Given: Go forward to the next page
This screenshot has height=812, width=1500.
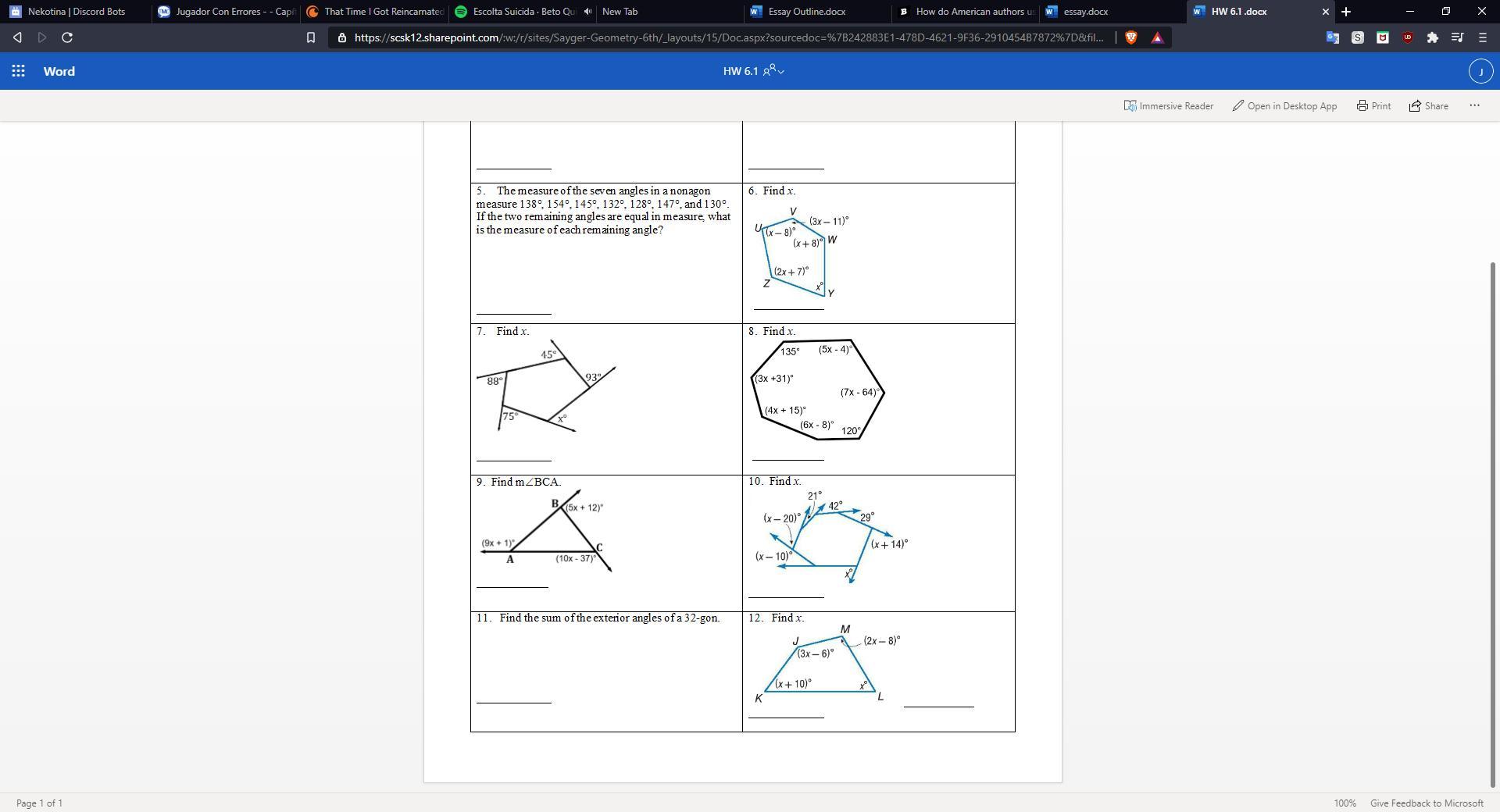Looking at the screenshot, I should (x=42, y=37).
